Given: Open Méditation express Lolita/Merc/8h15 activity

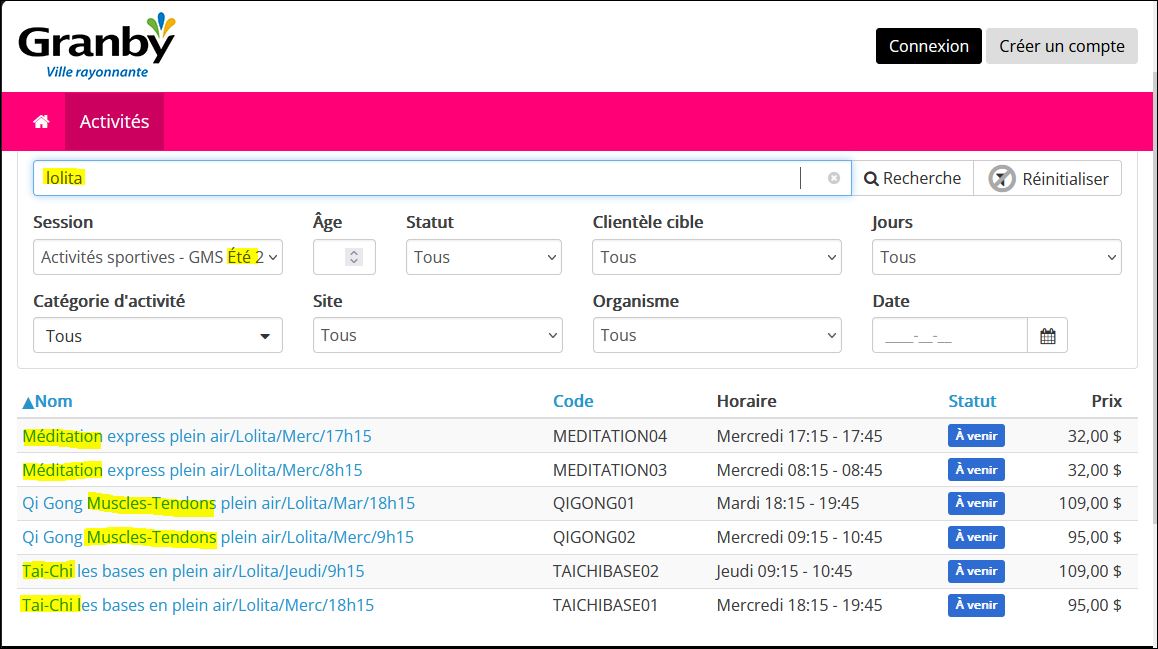Looking at the screenshot, I should (x=193, y=470).
